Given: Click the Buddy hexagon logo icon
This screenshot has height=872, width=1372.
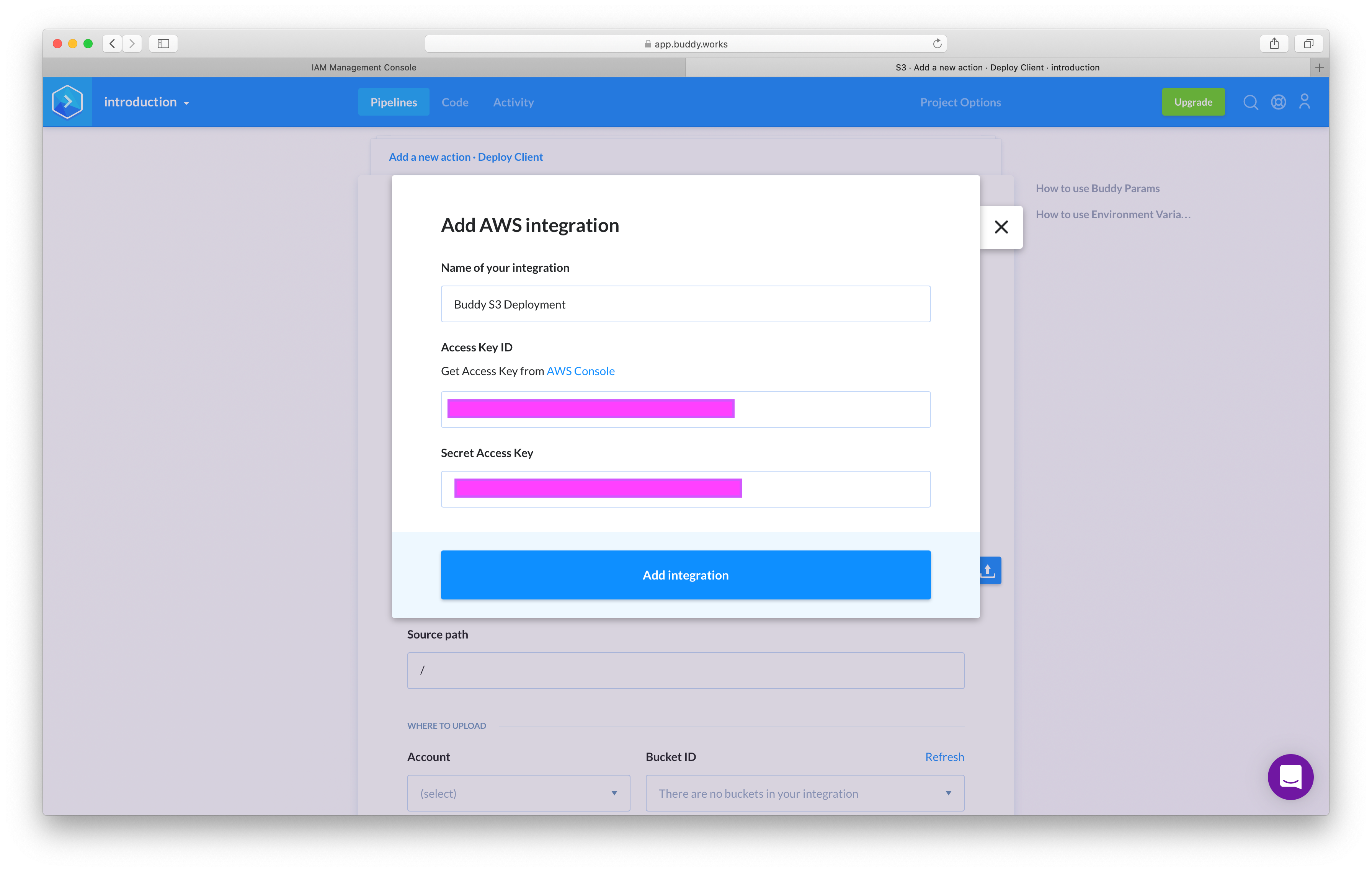Looking at the screenshot, I should [x=67, y=102].
